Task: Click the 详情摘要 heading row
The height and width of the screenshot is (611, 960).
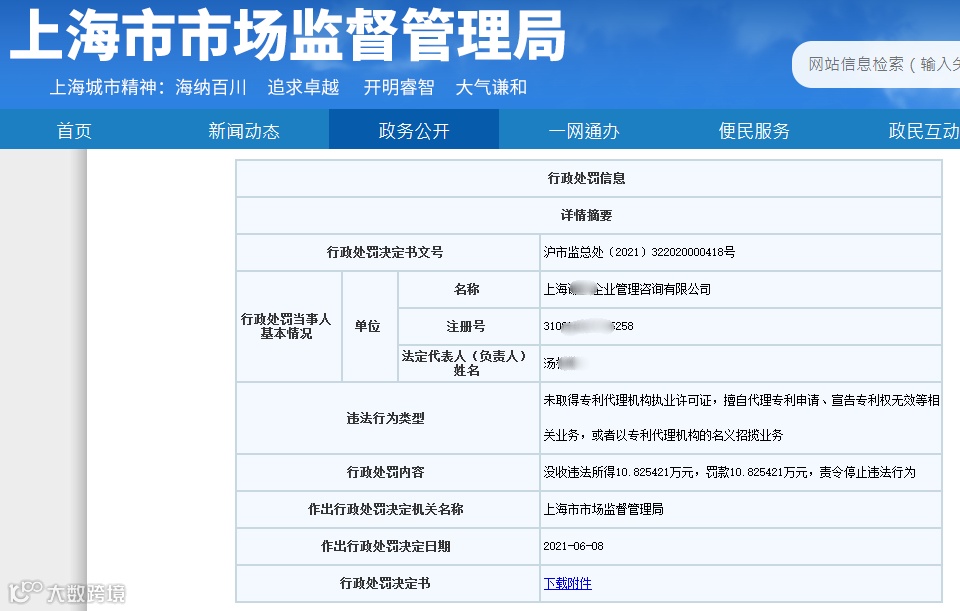Action: (589, 216)
